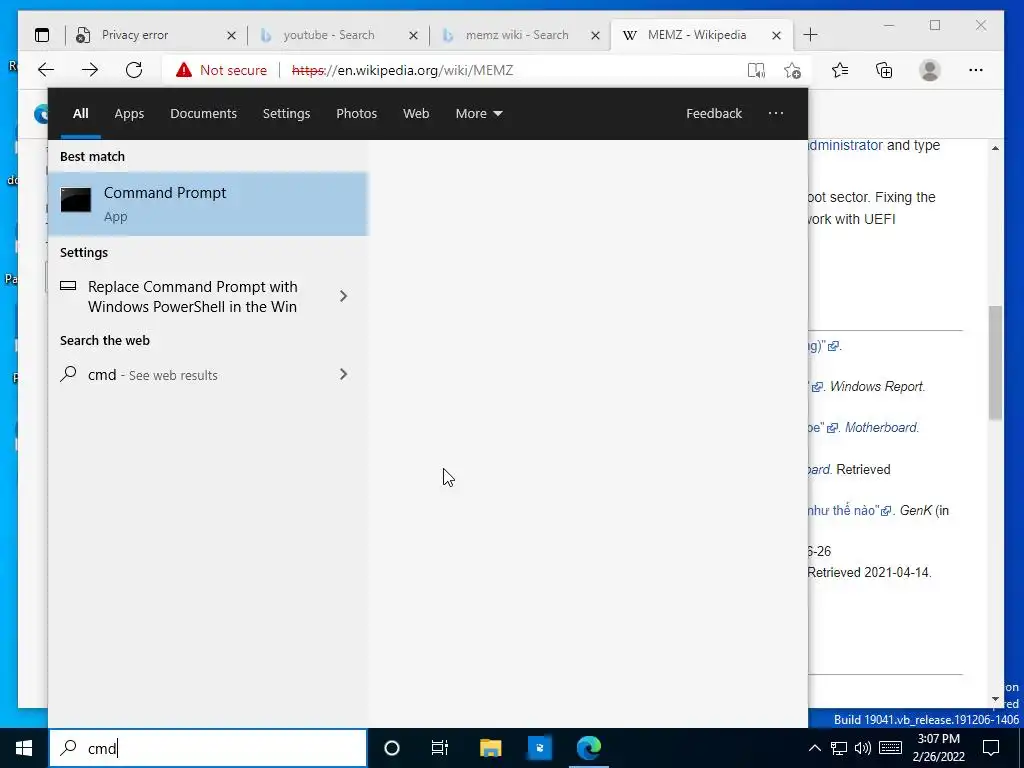Click the Wikipedia page scrollbar thumb
This screenshot has height=768, width=1024.
pyautogui.click(x=995, y=363)
